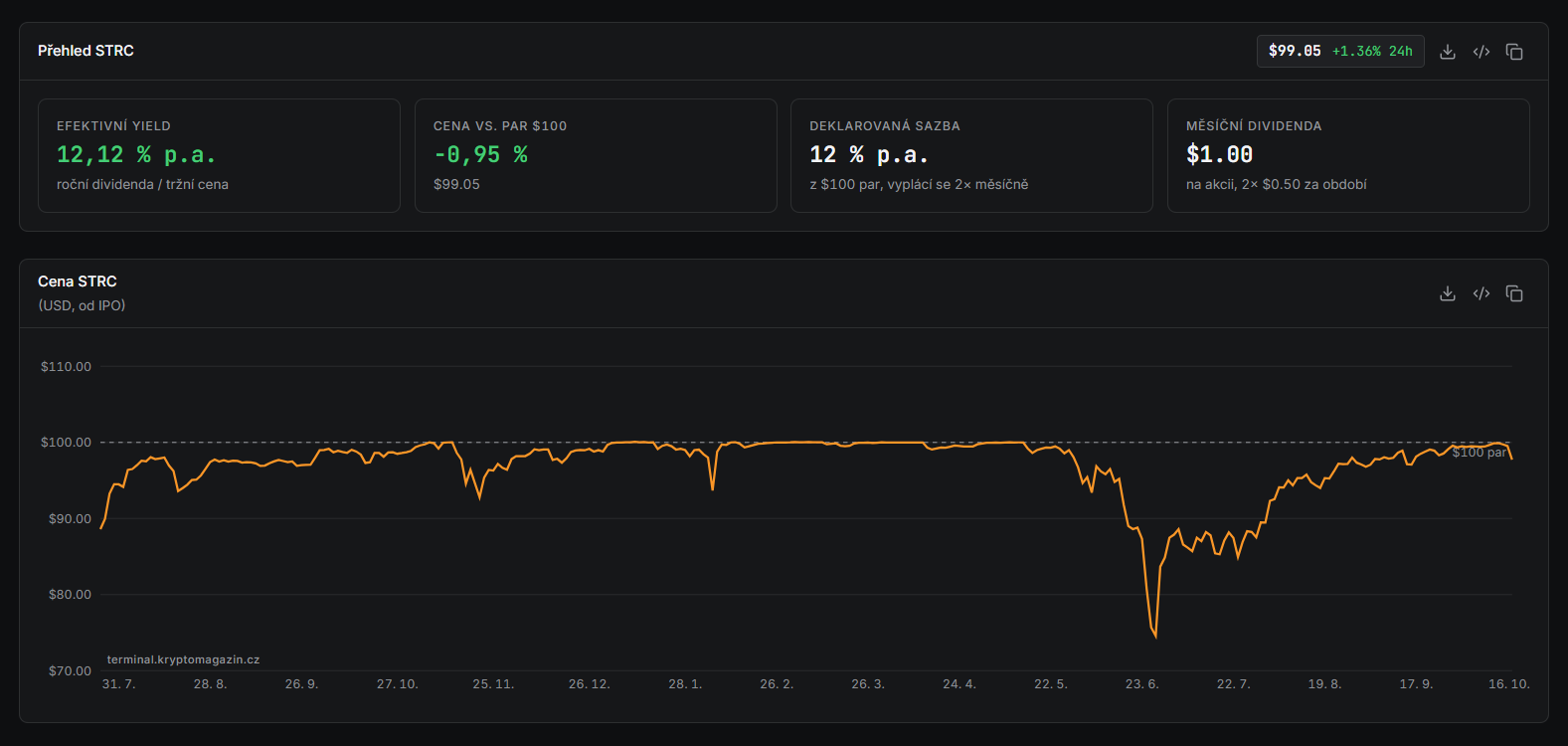Copy the Cena STRC chart

click(x=1514, y=293)
